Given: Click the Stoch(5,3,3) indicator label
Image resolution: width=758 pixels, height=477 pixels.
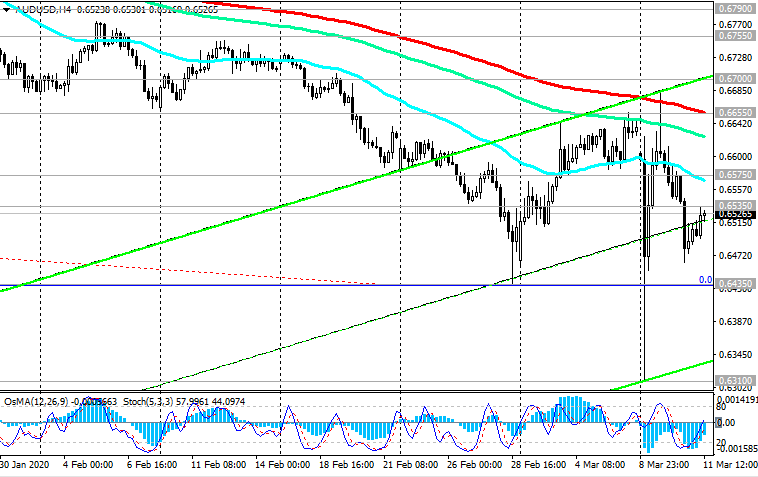Looking at the screenshot, I should click(147, 400).
